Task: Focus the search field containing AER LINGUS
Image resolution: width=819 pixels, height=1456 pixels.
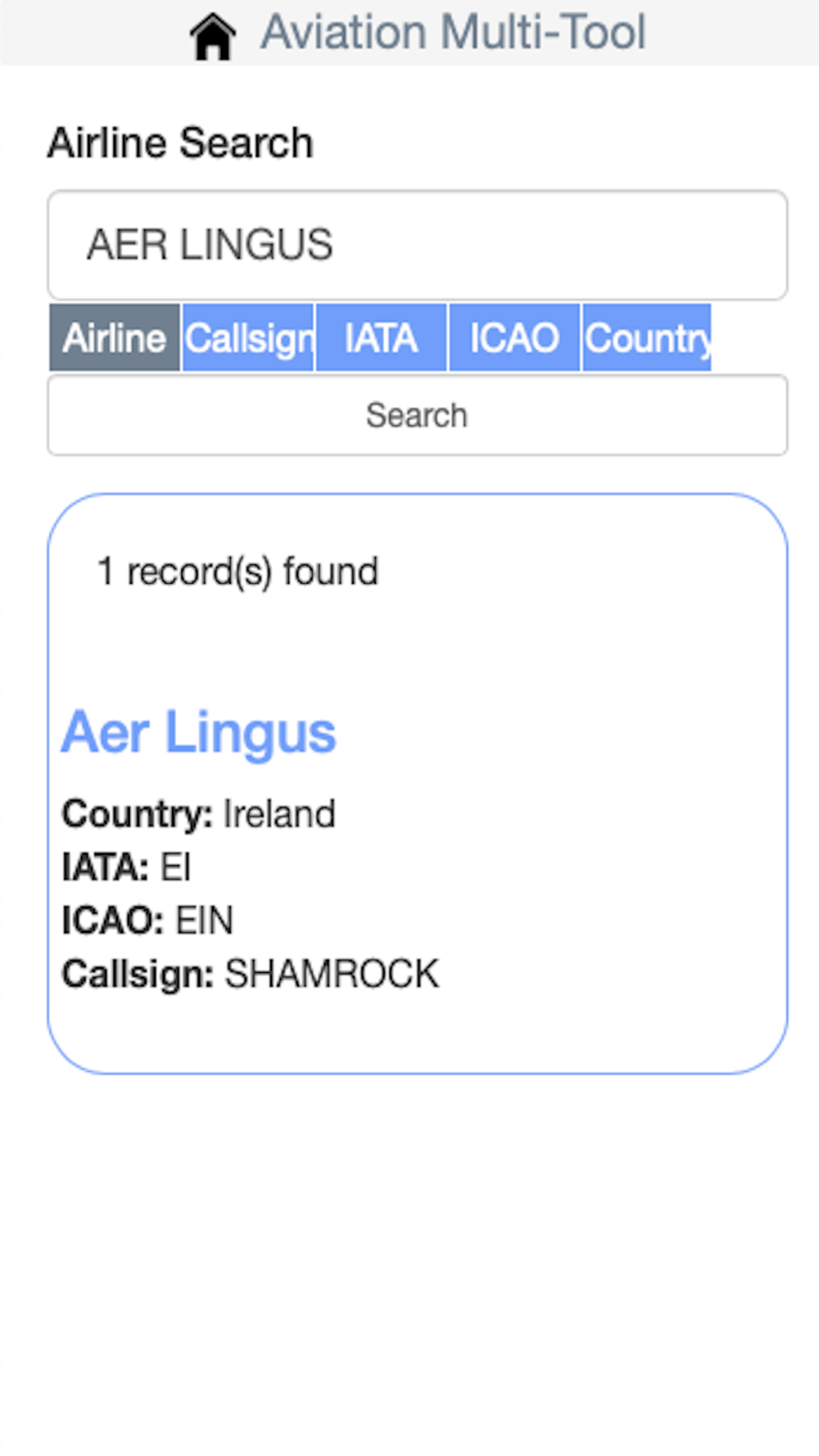Action: (x=418, y=245)
